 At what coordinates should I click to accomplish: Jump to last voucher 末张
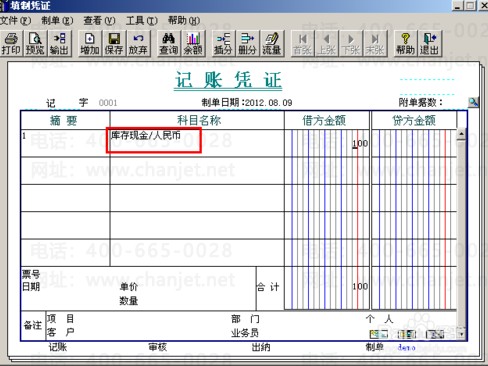(375, 43)
